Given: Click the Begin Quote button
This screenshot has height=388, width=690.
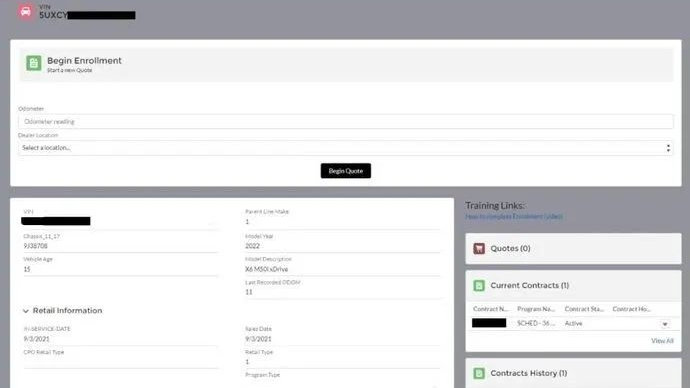Looking at the screenshot, I should pyautogui.click(x=345, y=171).
